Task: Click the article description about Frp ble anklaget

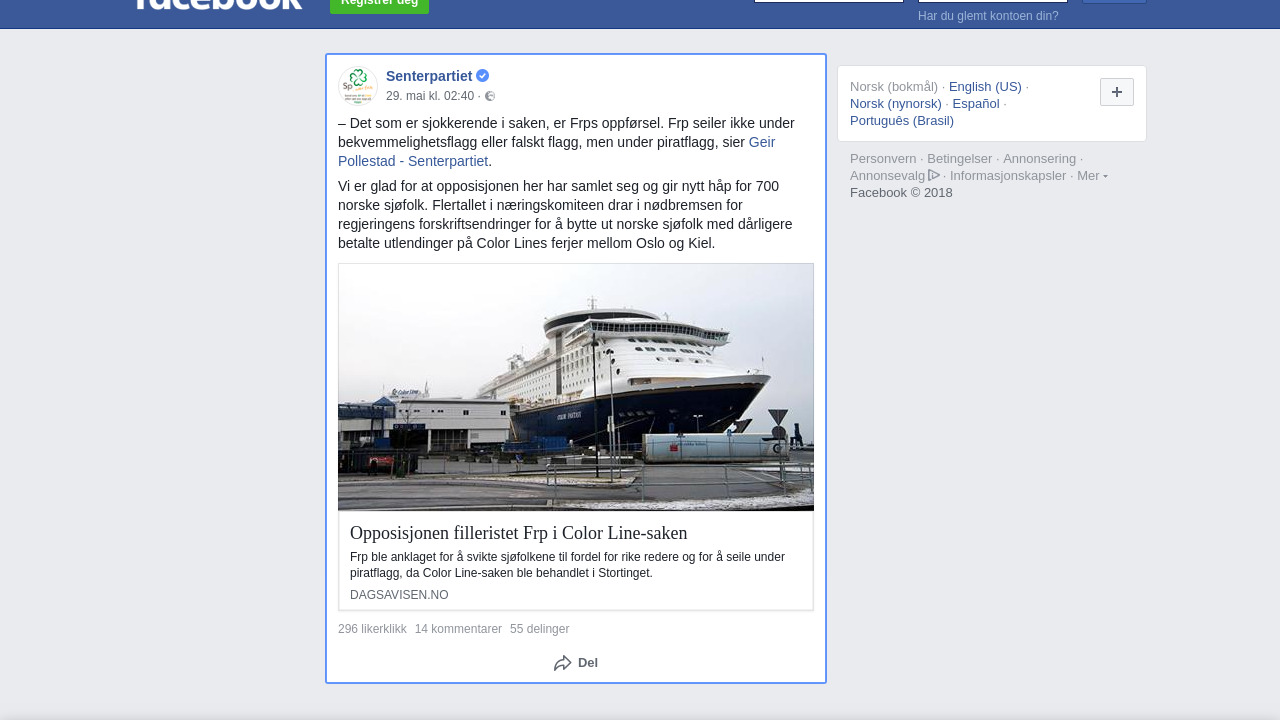Action: click(x=567, y=565)
